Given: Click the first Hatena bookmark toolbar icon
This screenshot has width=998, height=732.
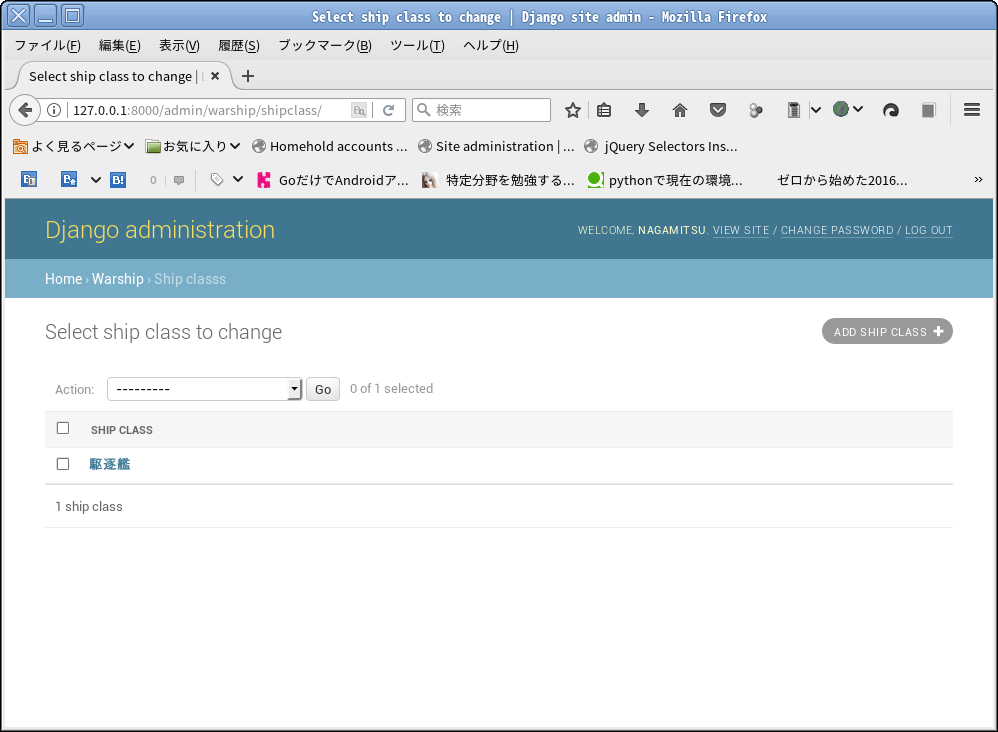Looking at the screenshot, I should click(29, 180).
